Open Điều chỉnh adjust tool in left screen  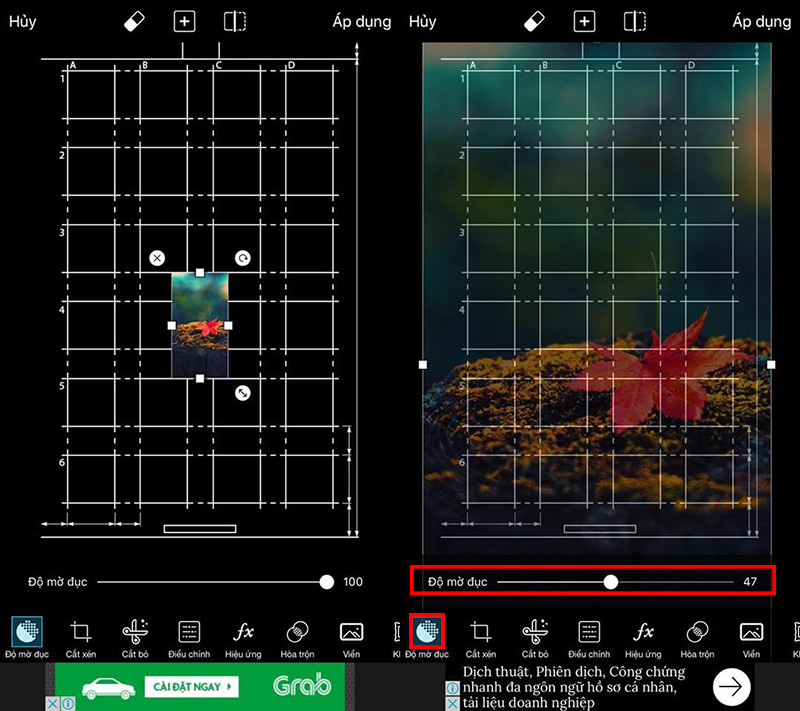click(189, 639)
